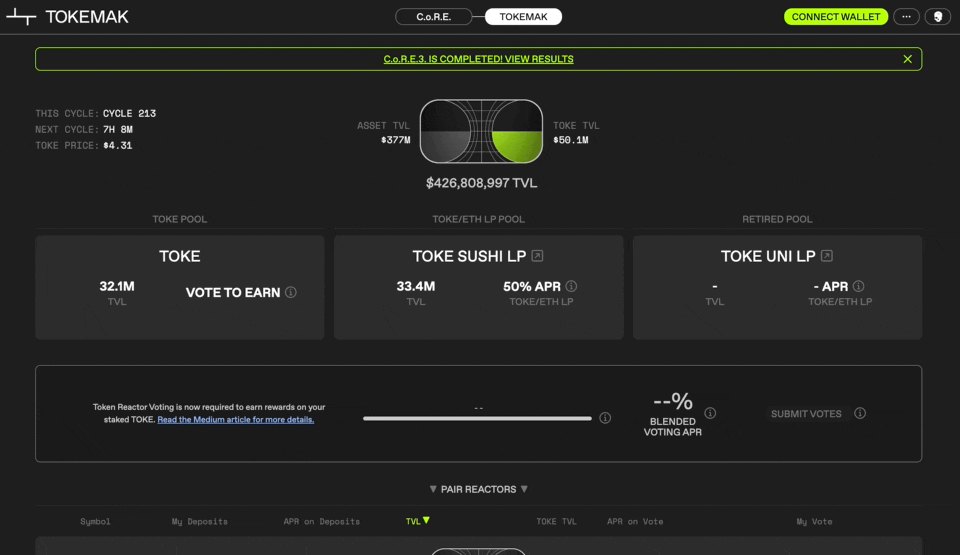Click the TOKE POOL section label
960x555 pixels.
tap(179, 219)
